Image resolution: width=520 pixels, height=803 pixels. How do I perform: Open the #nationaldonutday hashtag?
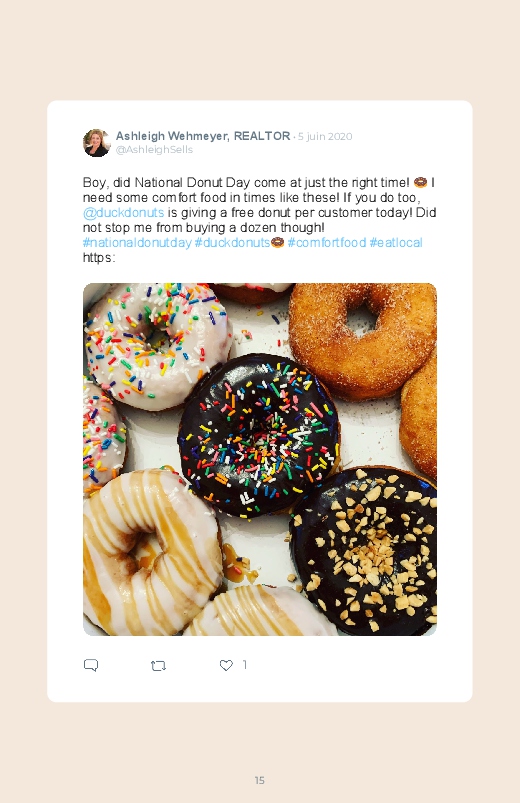(137, 243)
